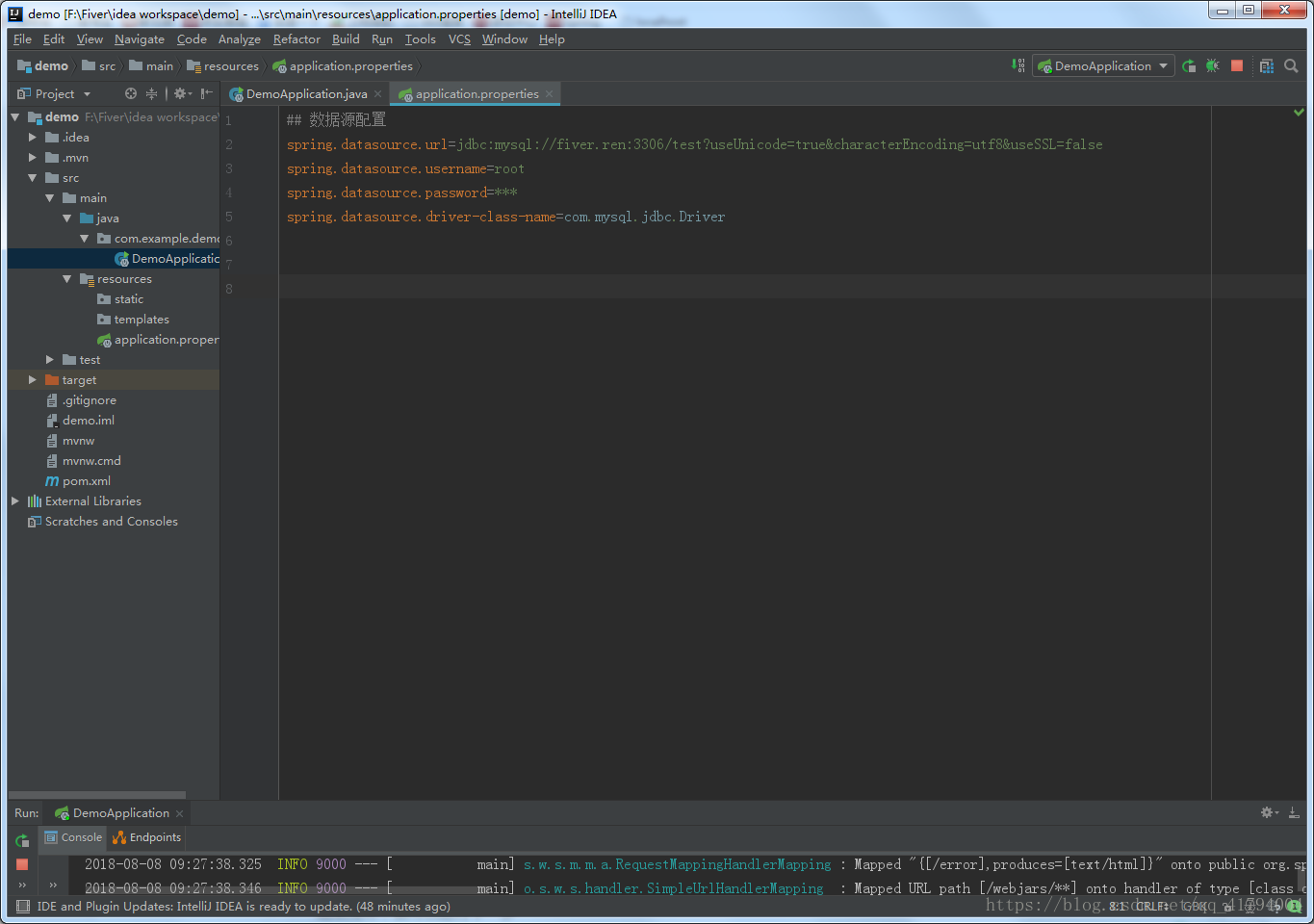This screenshot has width=1314, height=924.
Task: Select target in Project view with crosshair icon
Action: point(130,93)
